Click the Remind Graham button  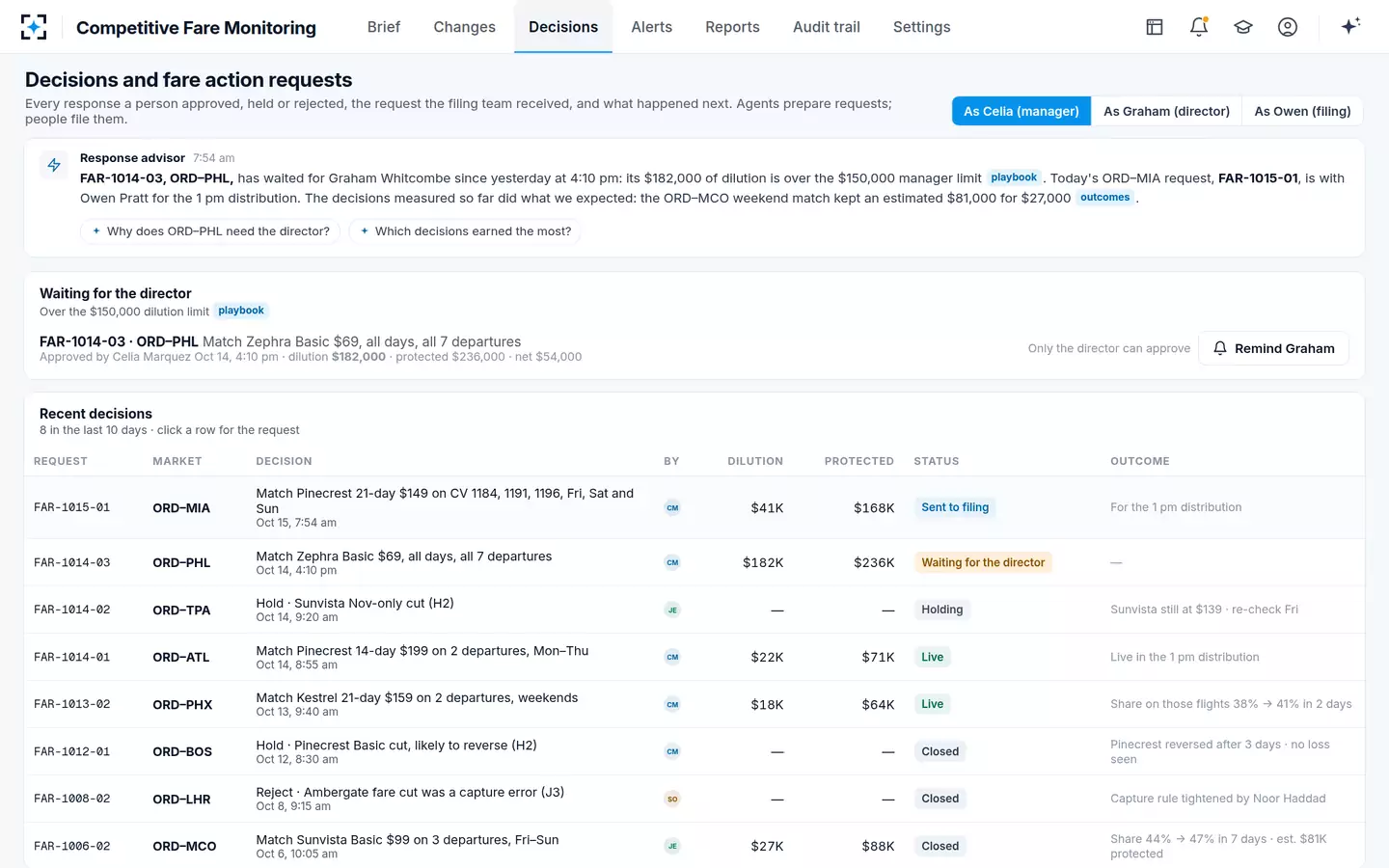coord(1274,348)
